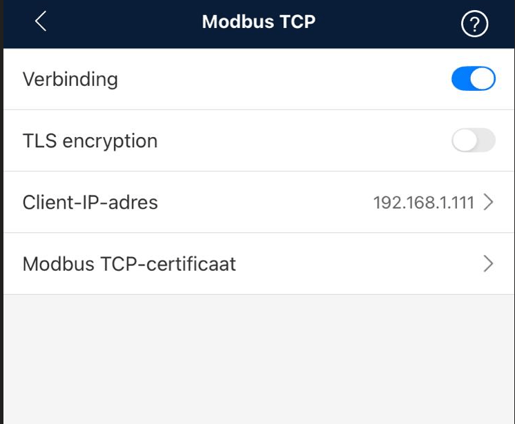Image resolution: width=515 pixels, height=424 pixels.
Task: Click the empty gray area below the list
Action: [259, 359]
